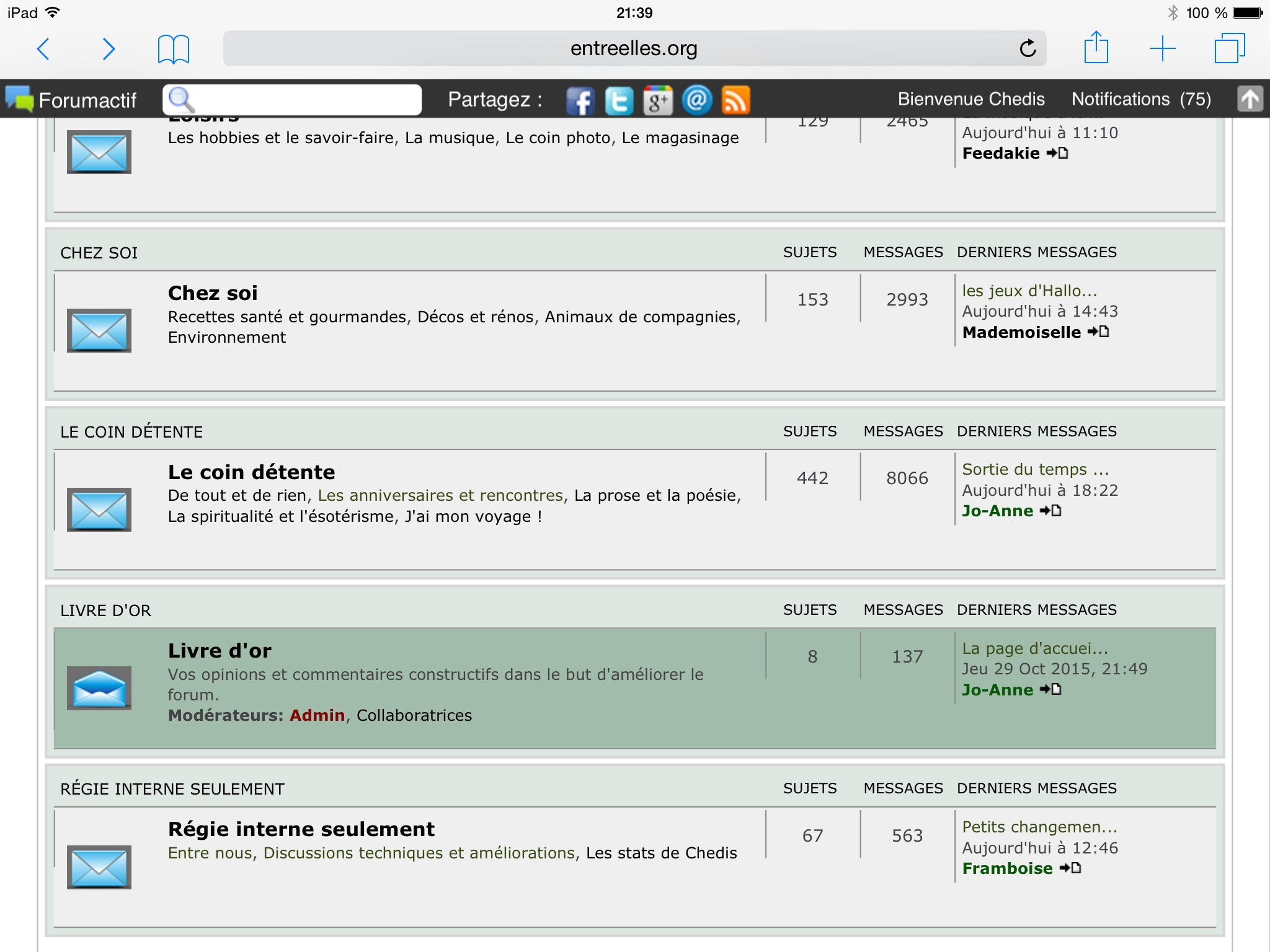
Task: Open Bienvenue Chedis user menu
Action: pos(971,99)
